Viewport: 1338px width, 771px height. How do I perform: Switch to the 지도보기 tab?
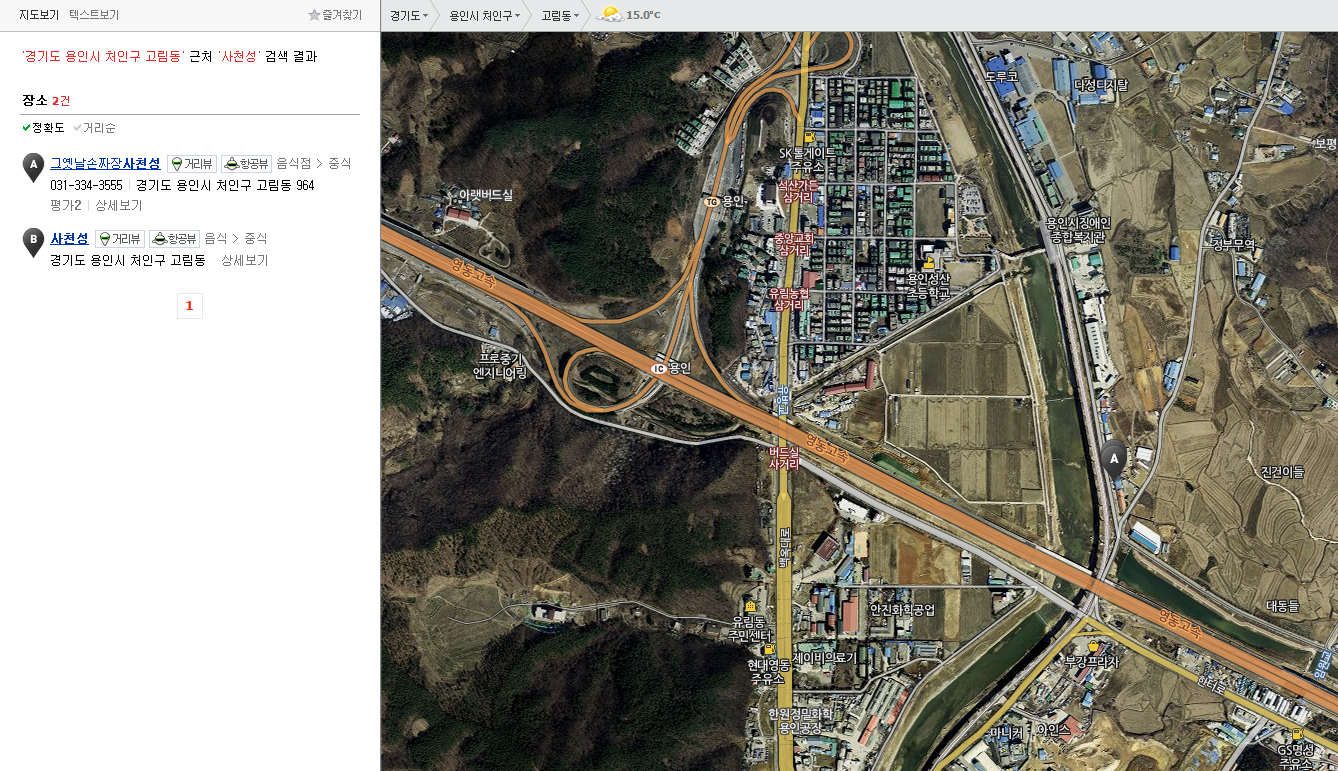coord(39,15)
